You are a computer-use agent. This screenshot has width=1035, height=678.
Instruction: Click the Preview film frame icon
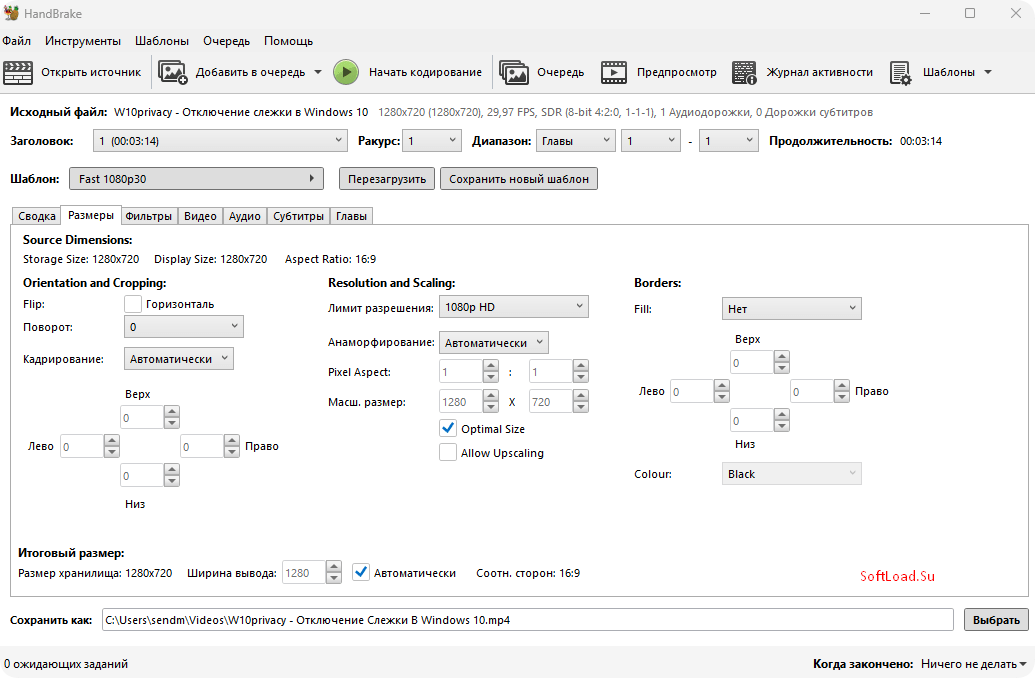614,72
